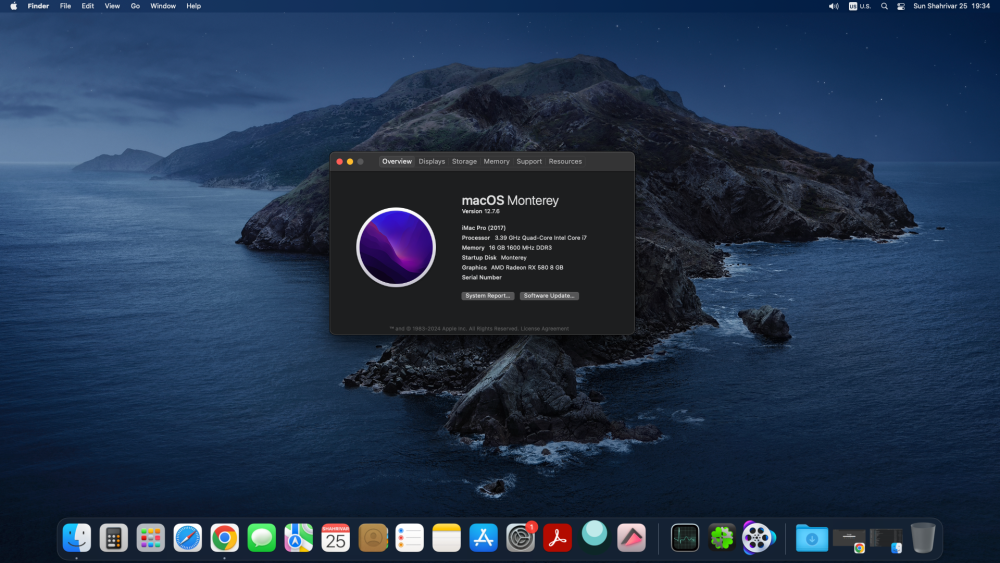The image size is (1000, 563).
Task: Open the Apple menu
Action: tap(13, 6)
